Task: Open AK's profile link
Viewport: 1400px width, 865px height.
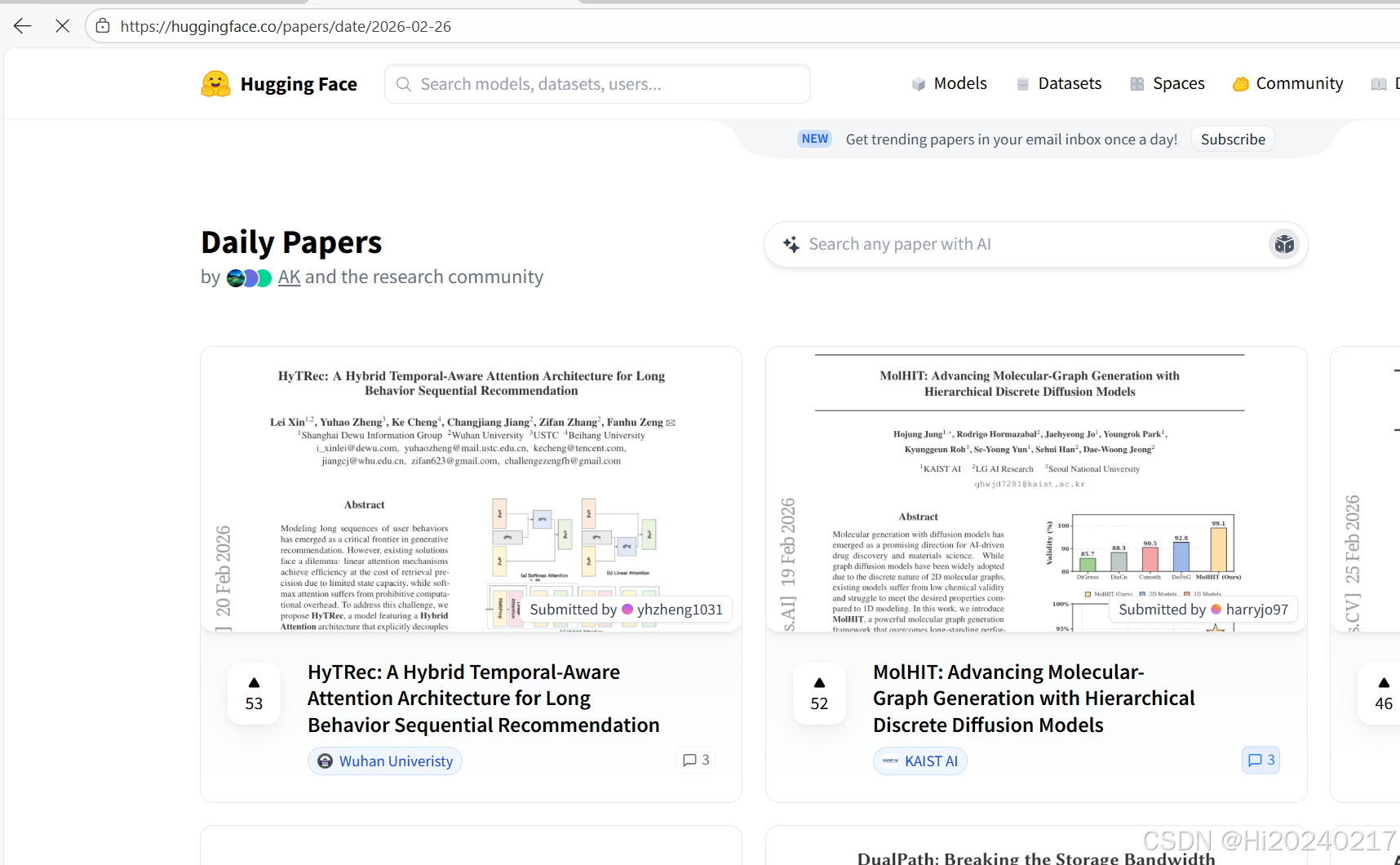Action: coord(290,277)
